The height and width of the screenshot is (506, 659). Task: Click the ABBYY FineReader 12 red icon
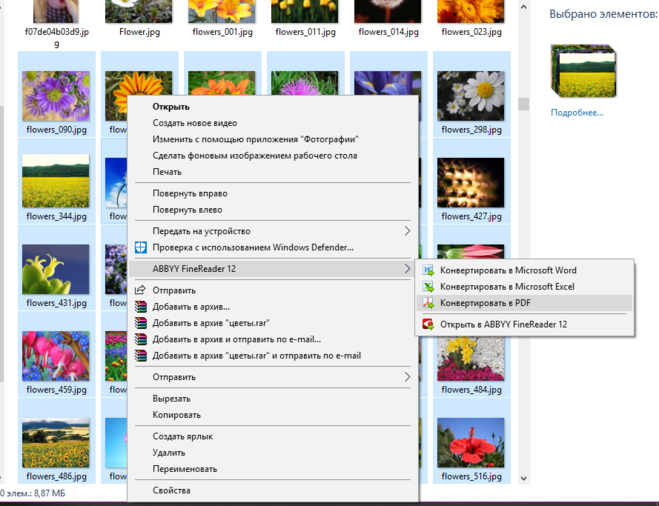tap(428, 324)
